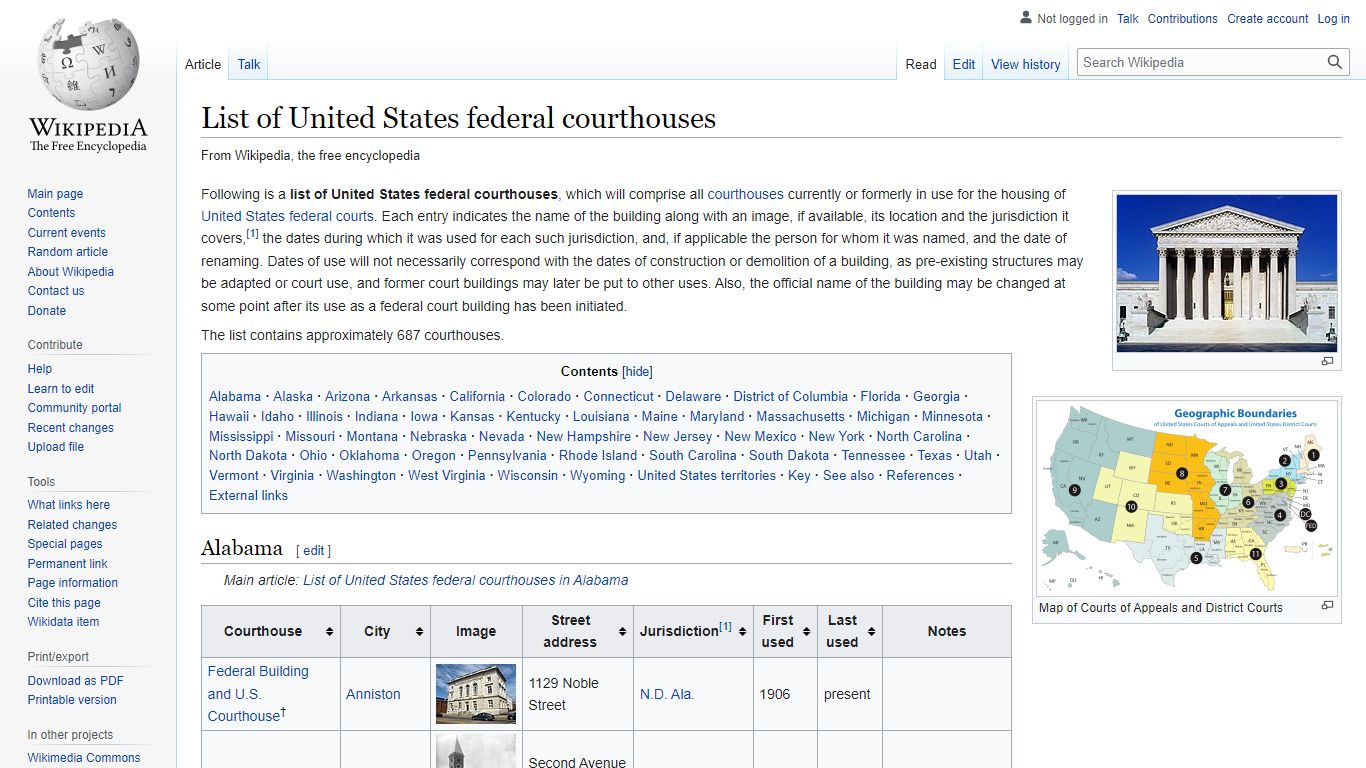Image resolution: width=1366 pixels, height=768 pixels.
Task: Enlarge the Courts of Appeals map icon
Action: 1327,605
